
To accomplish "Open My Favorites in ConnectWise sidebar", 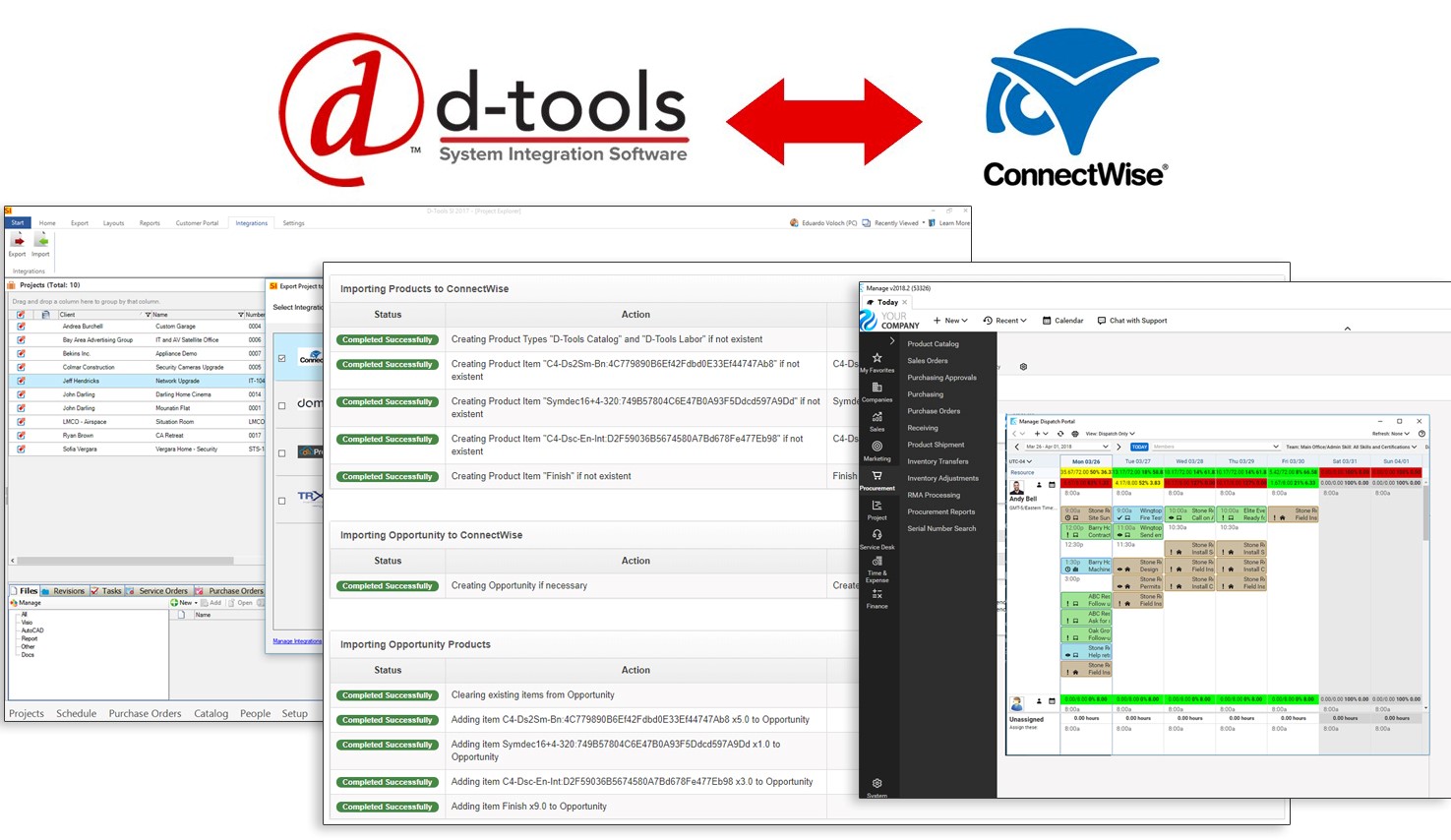I will [877, 362].
